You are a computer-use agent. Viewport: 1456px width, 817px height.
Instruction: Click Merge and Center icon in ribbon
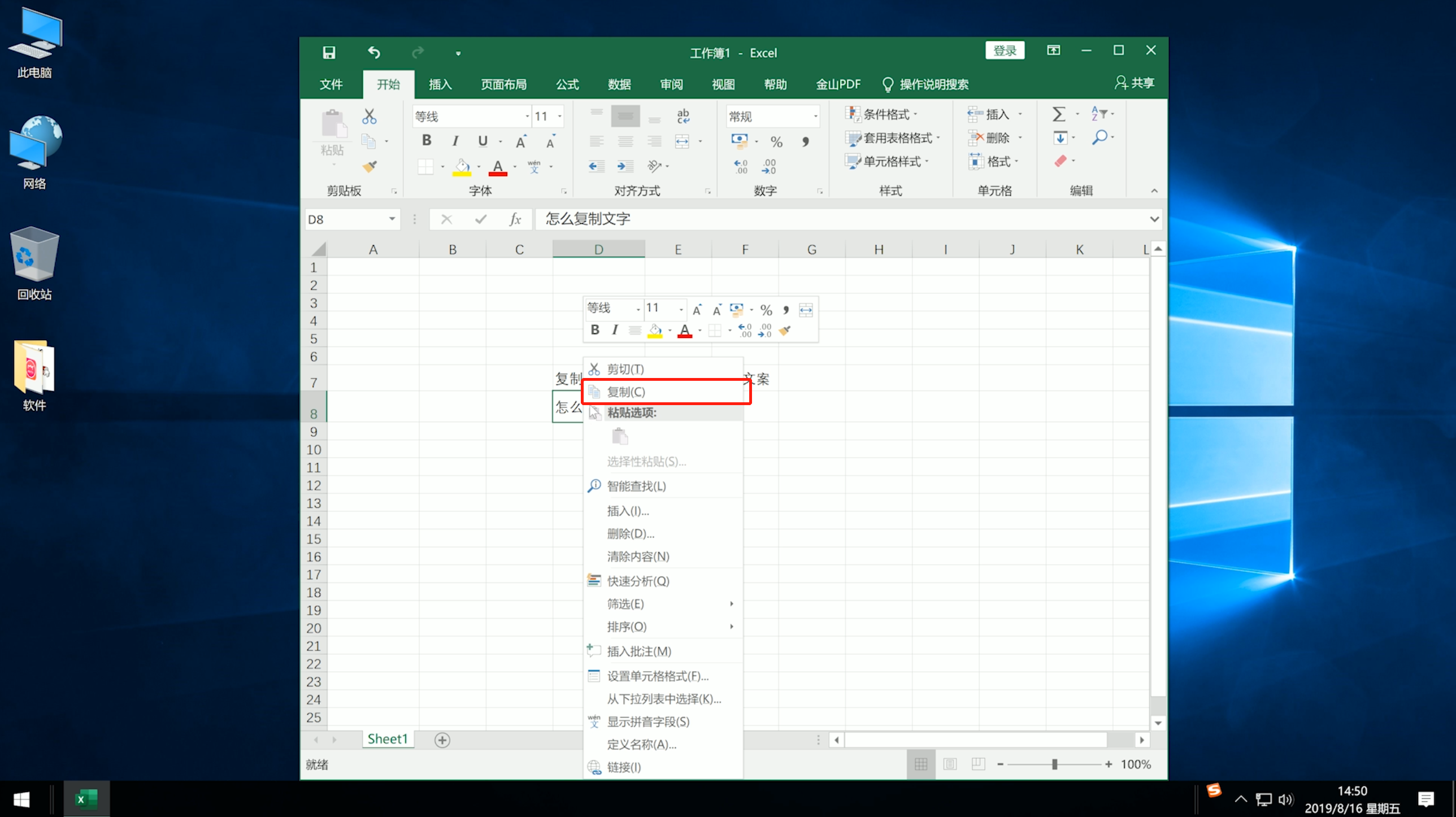682,141
